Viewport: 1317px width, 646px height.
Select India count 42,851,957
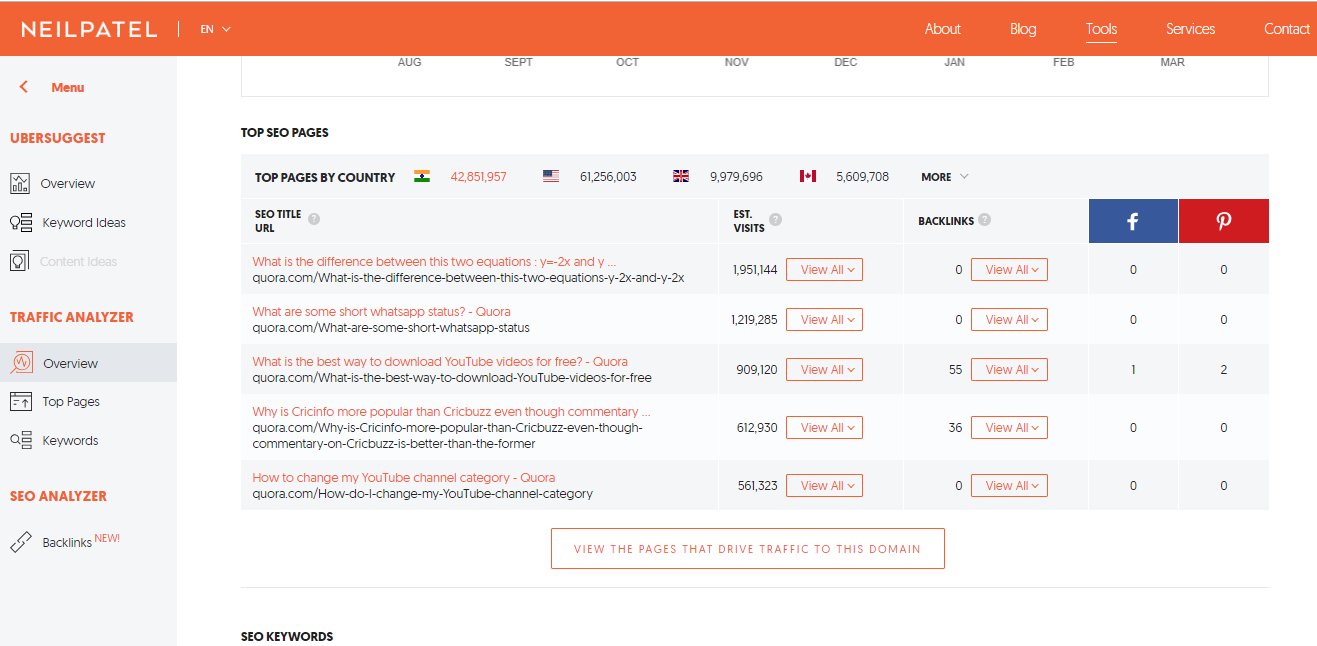pyautogui.click(x=478, y=177)
